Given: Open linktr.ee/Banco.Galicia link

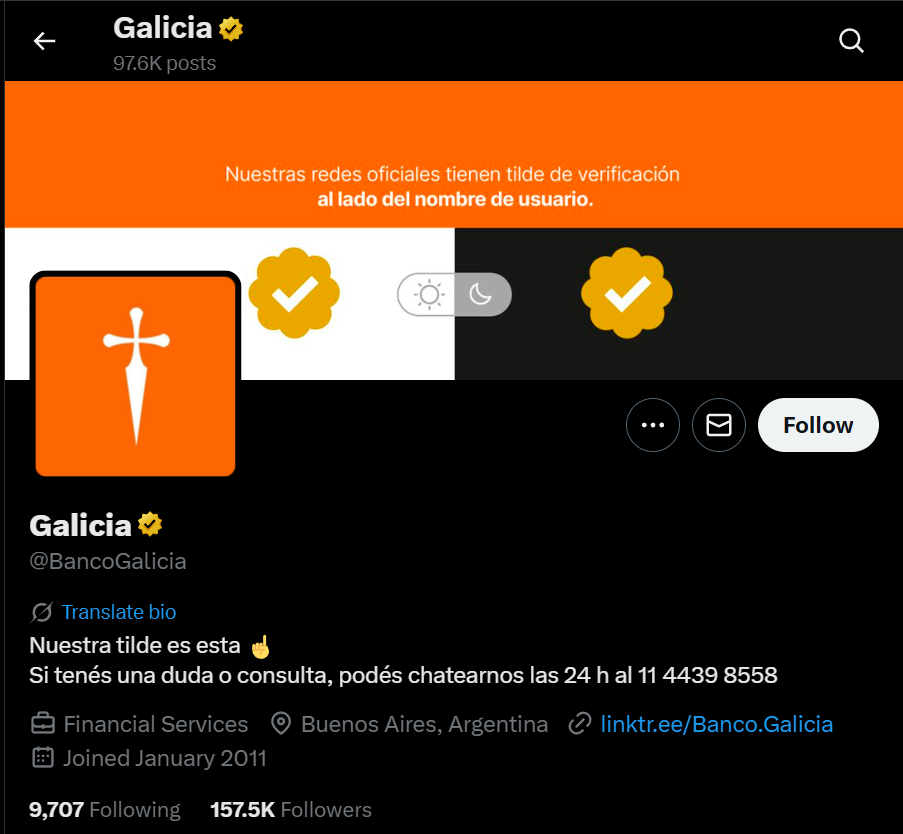Looking at the screenshot, I should pos(716,724).
